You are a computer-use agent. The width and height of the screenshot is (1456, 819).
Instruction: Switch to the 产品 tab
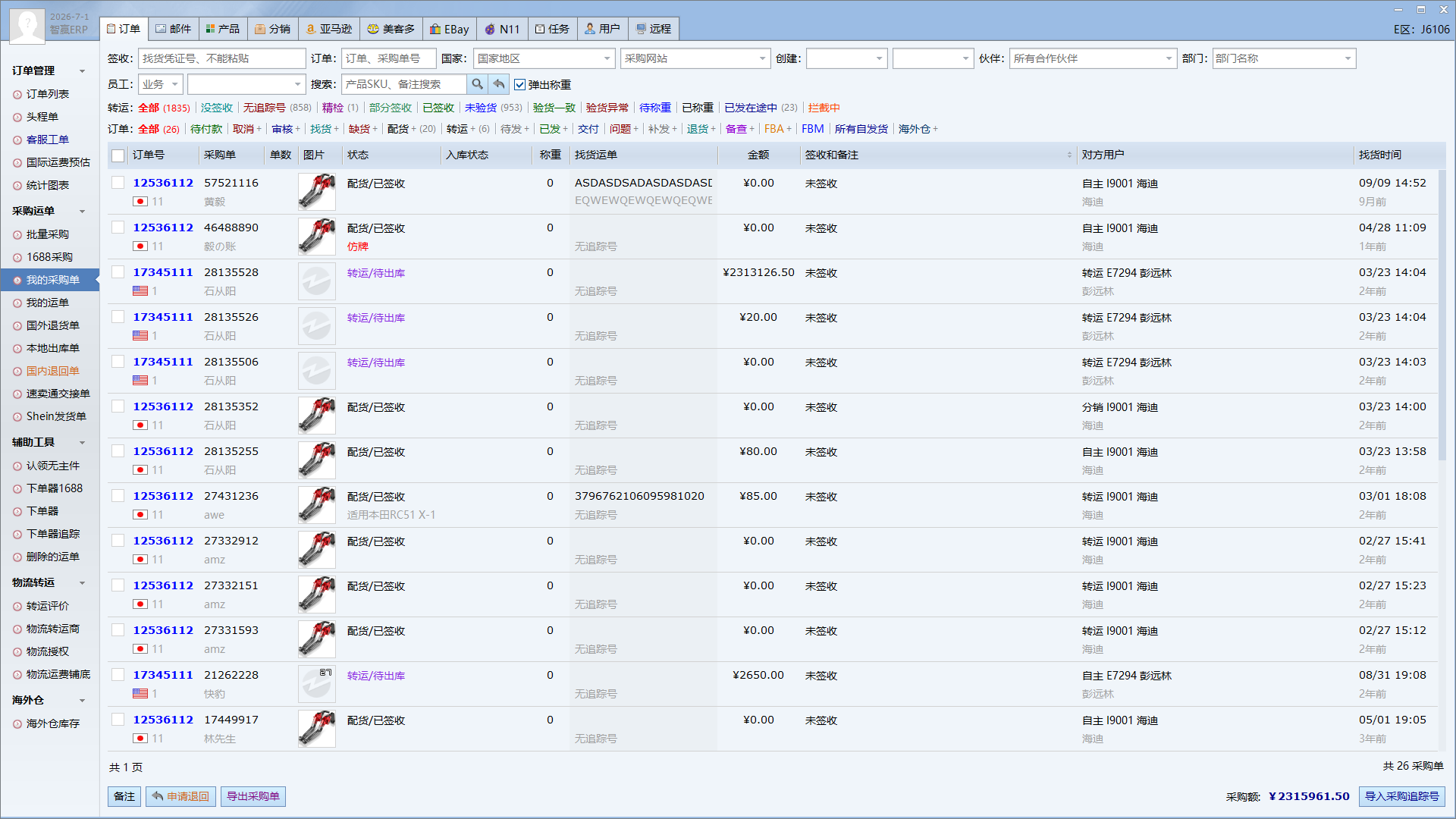(223, 29)
